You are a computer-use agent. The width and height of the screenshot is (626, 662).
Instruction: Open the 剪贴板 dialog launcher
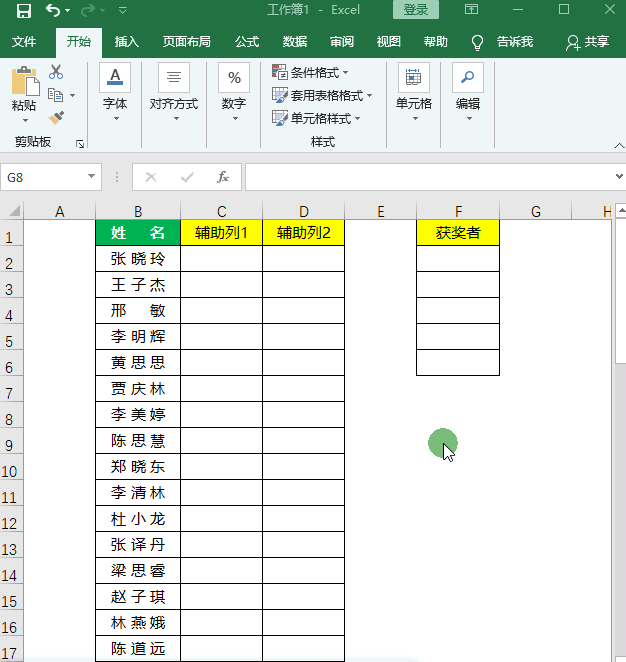pyautogui.click(x=80, y=144)
